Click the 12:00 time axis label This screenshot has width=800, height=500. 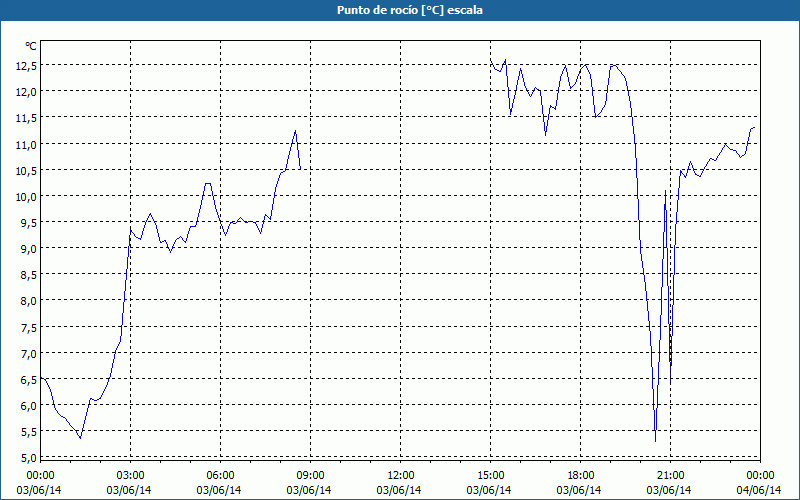pyautogui.click(x=401, y=476)
